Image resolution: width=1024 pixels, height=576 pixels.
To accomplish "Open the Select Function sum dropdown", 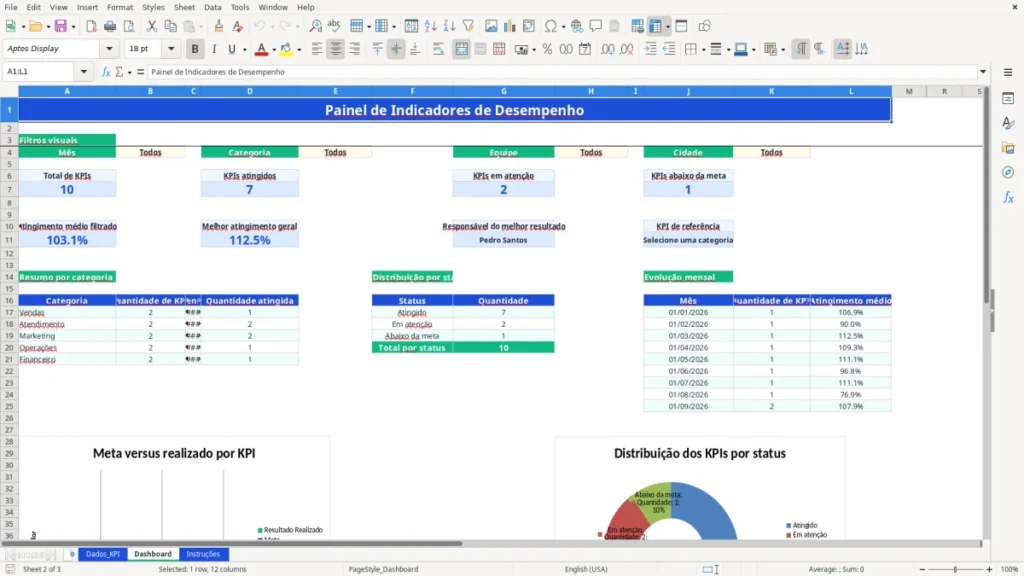I will point(129,72).
